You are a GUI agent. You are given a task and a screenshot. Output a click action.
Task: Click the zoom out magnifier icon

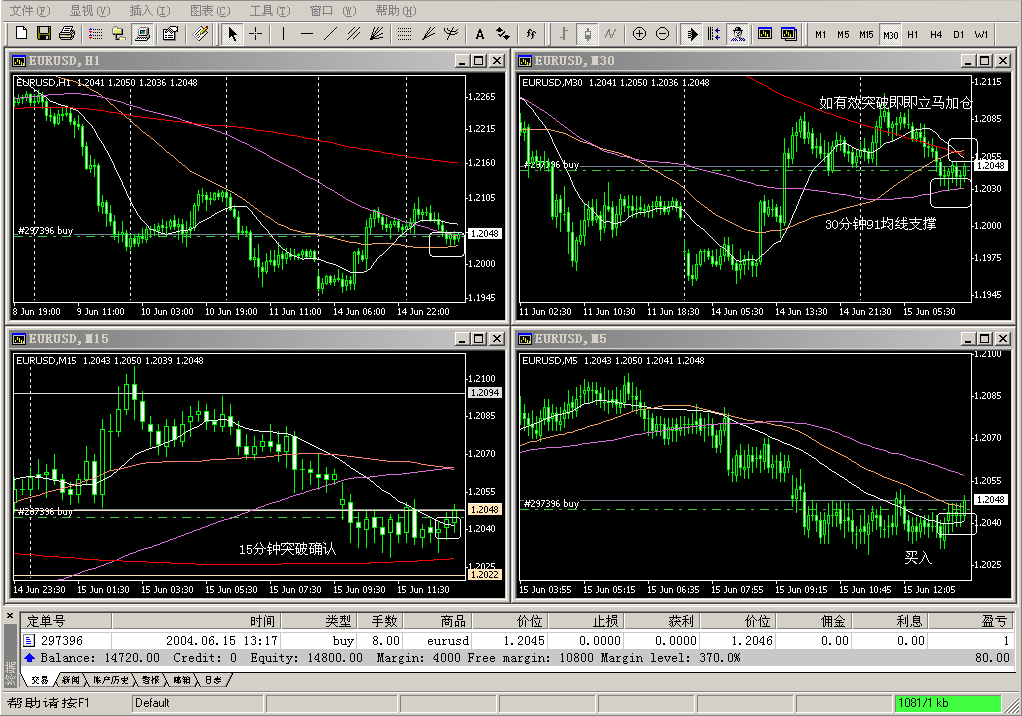pyautogui.click(x=662, y=34)
